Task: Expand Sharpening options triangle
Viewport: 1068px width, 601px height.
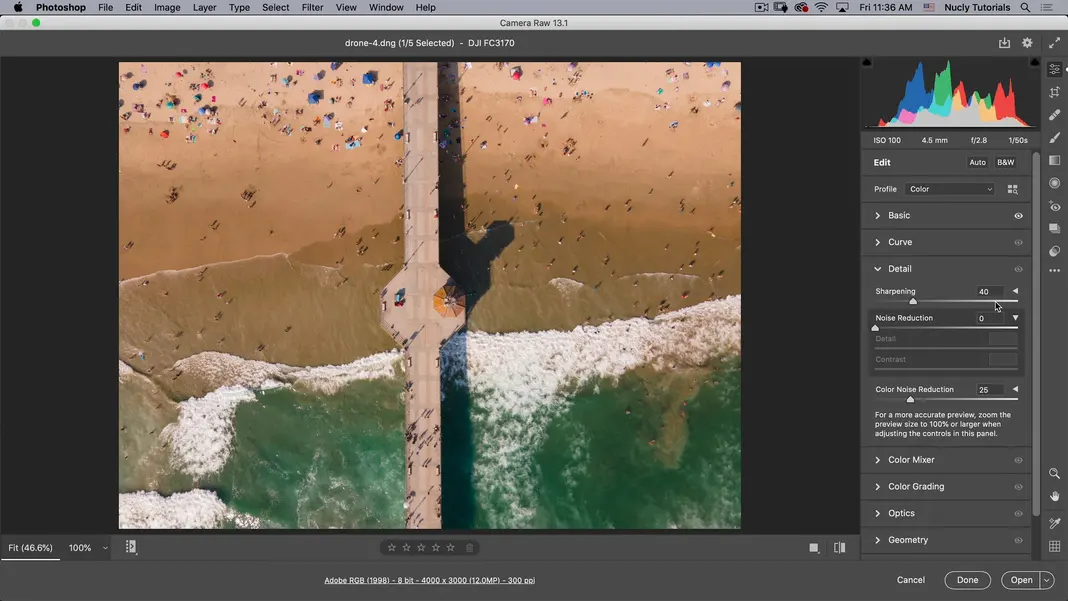Action: coord(1016,291)
